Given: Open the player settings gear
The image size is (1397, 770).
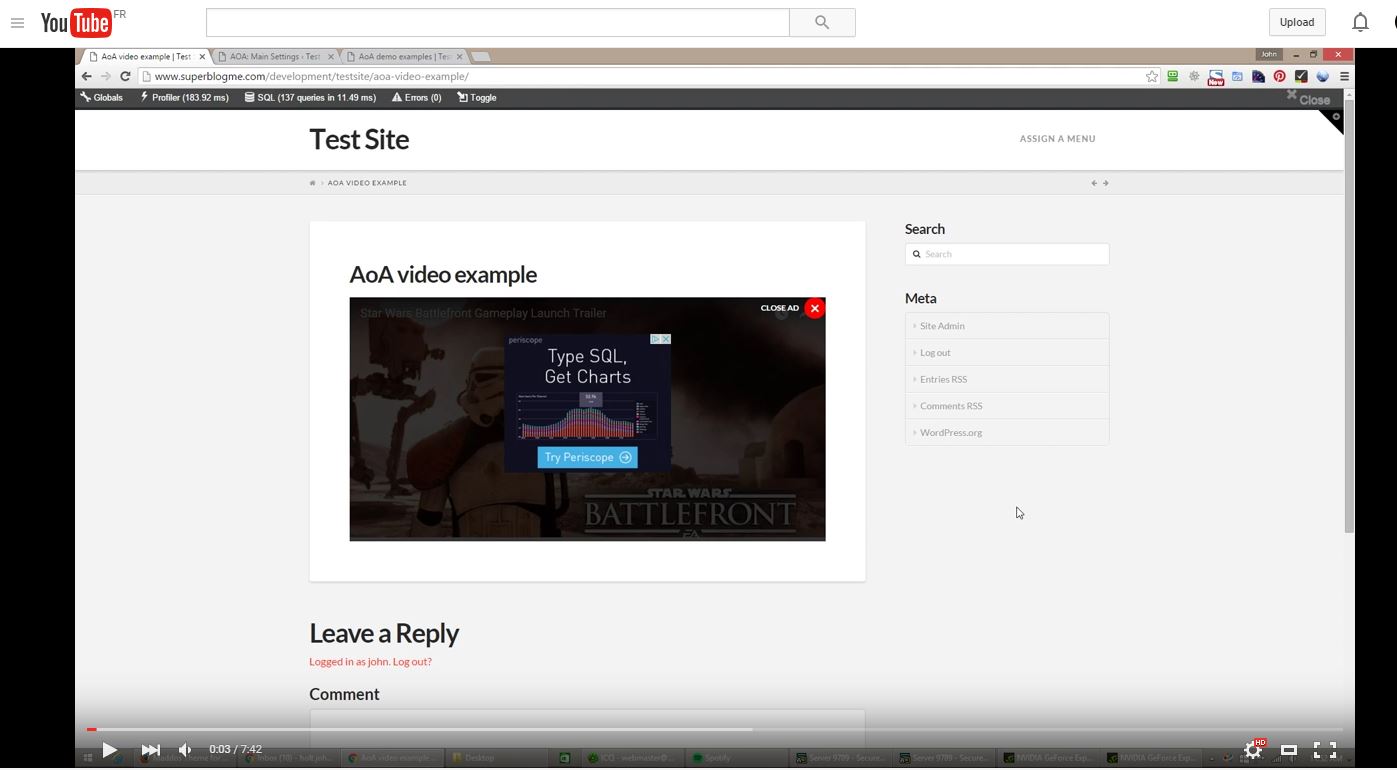Looking at the screenshot, I should [1253, 749].
